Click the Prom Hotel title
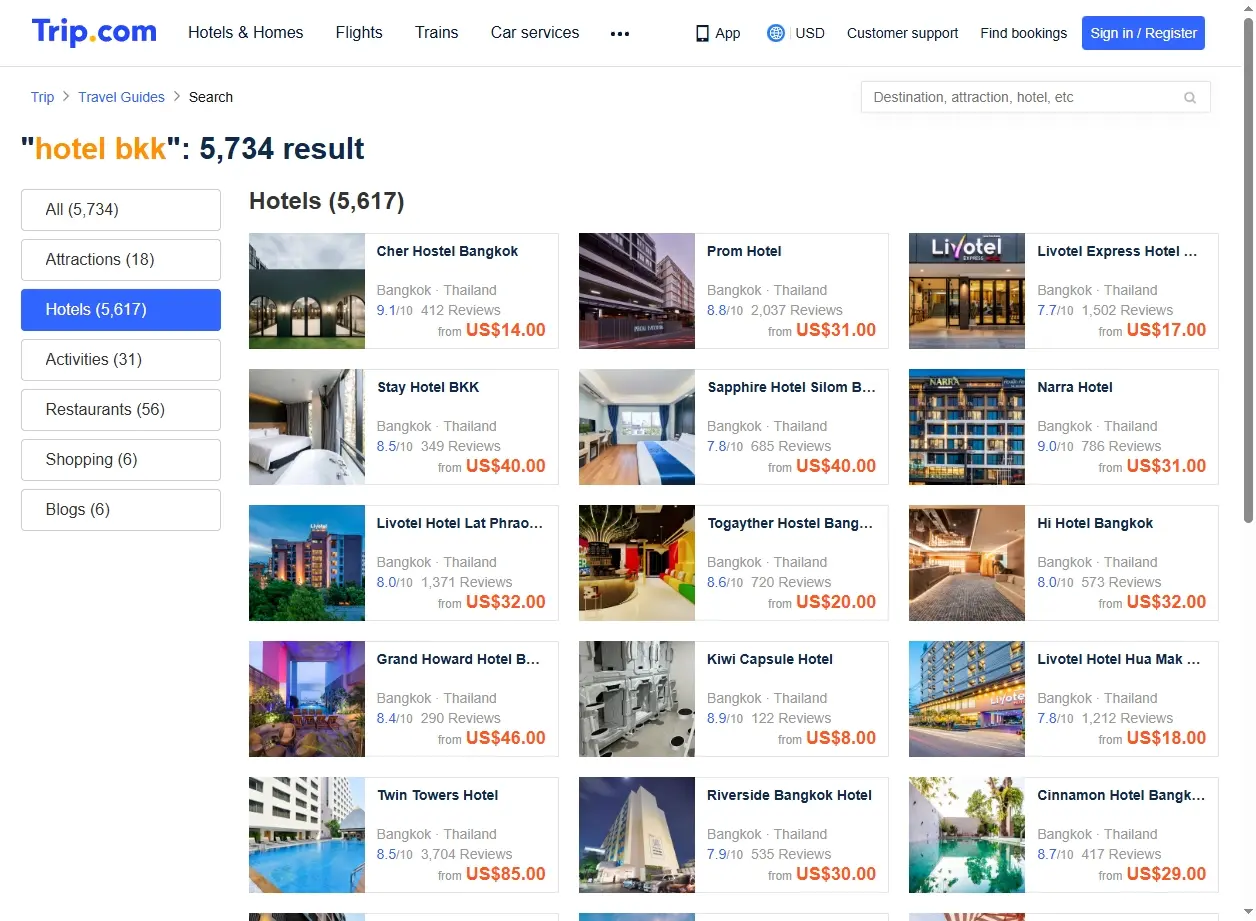The width and height of the screenshot is (1256, 921). click(744, 252)
